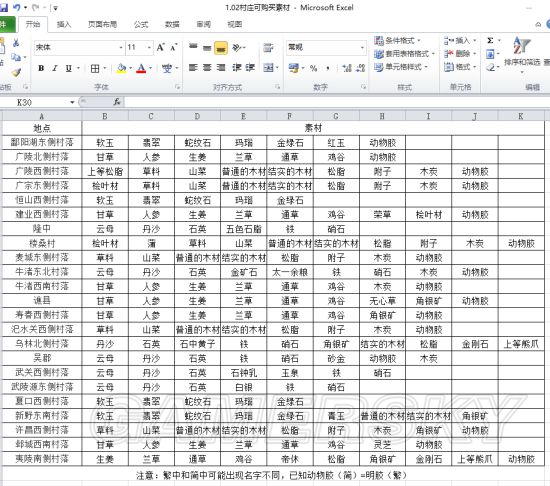Open the 数据 (Data) tab
The width and height of the screenshot is (550, 486).
(172, 24)
